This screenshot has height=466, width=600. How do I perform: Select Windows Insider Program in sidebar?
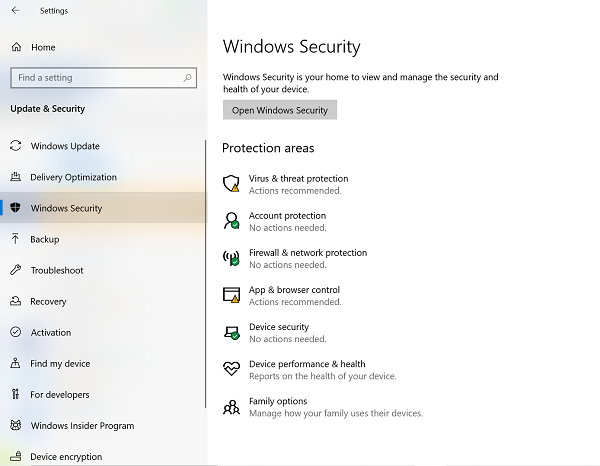coord(82,425)
